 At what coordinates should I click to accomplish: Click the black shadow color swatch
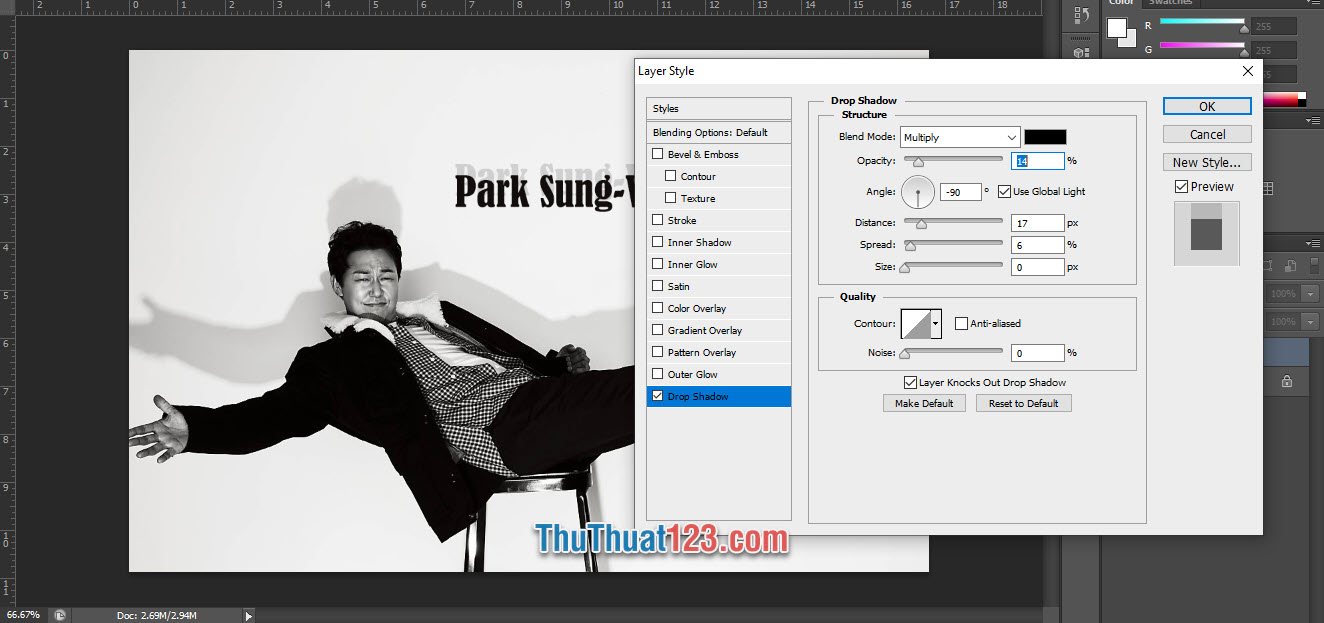[1045, 137]
